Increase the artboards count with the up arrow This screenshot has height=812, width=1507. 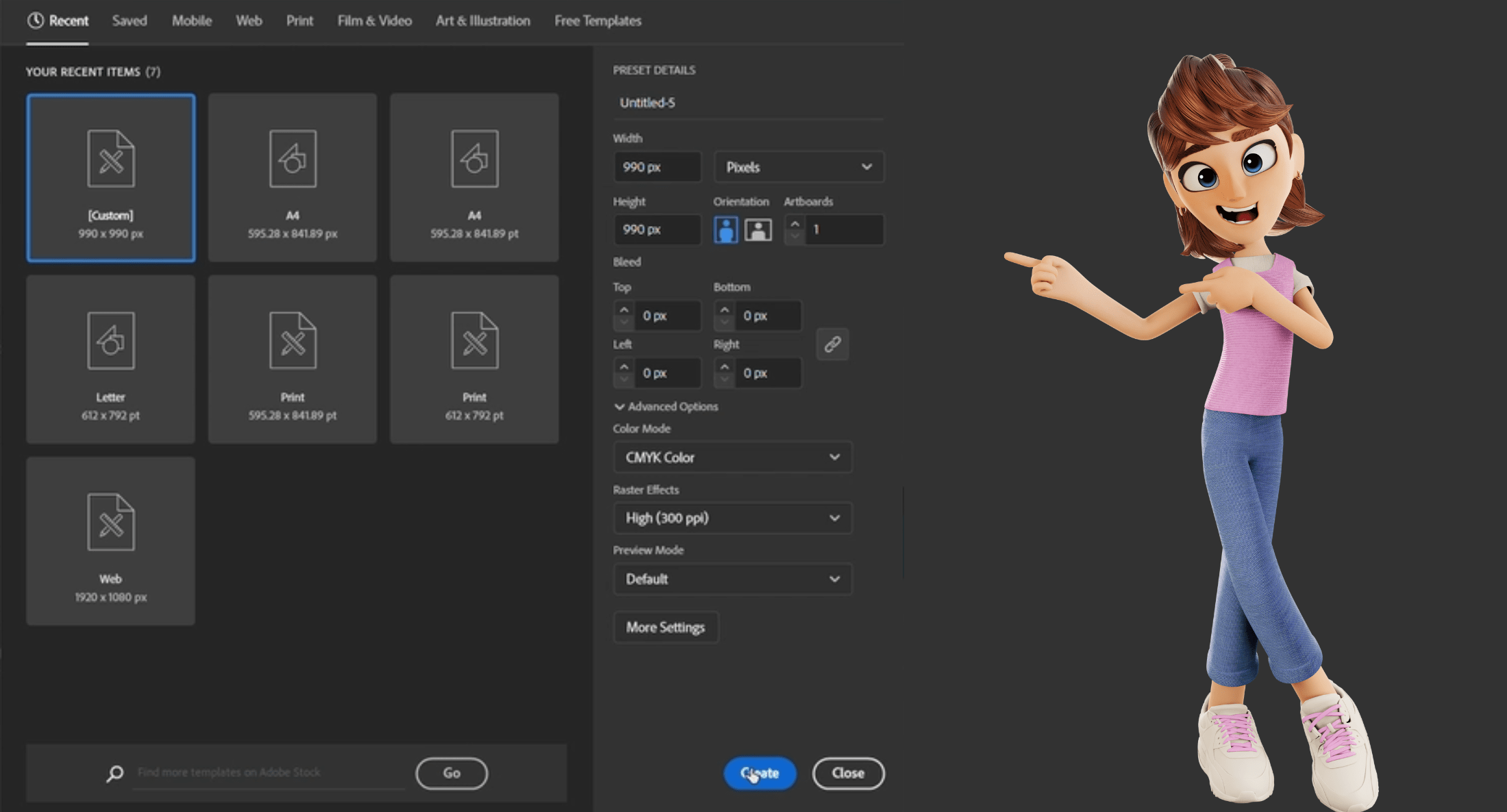795,223
